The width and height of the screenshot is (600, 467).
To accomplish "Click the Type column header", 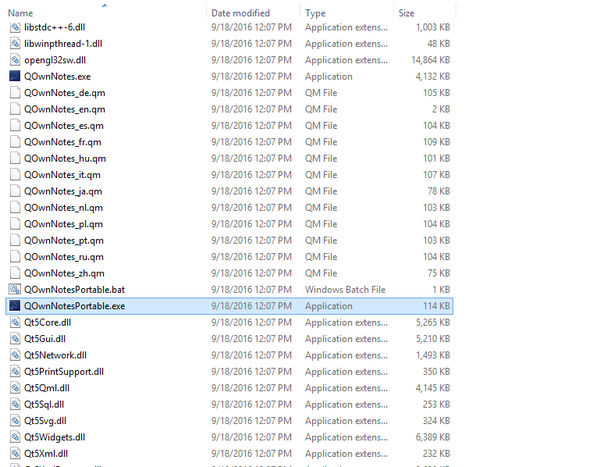I will [316, 12].
